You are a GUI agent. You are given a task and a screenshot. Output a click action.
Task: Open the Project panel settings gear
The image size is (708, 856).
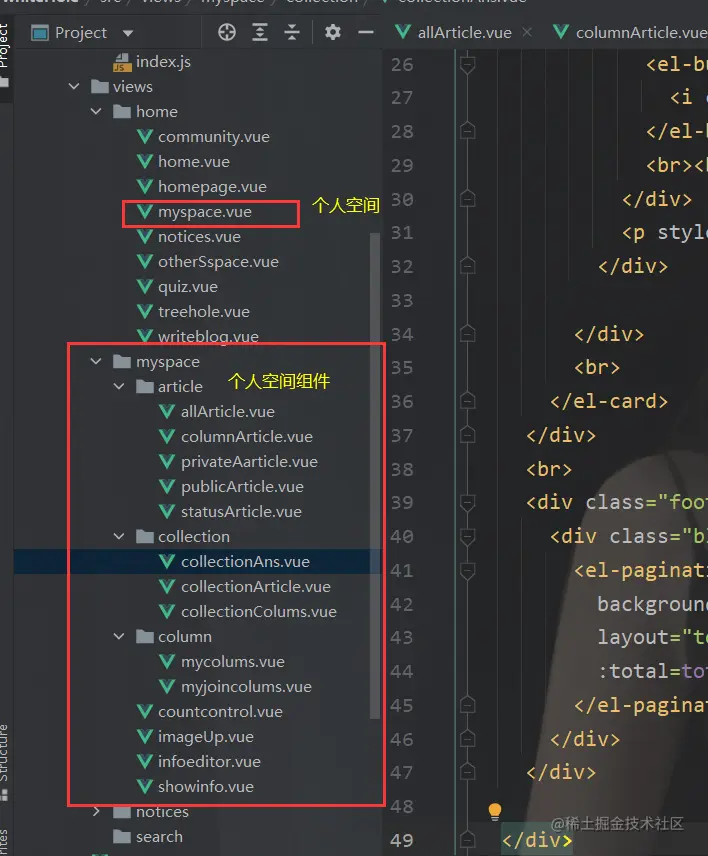[332, 33]
